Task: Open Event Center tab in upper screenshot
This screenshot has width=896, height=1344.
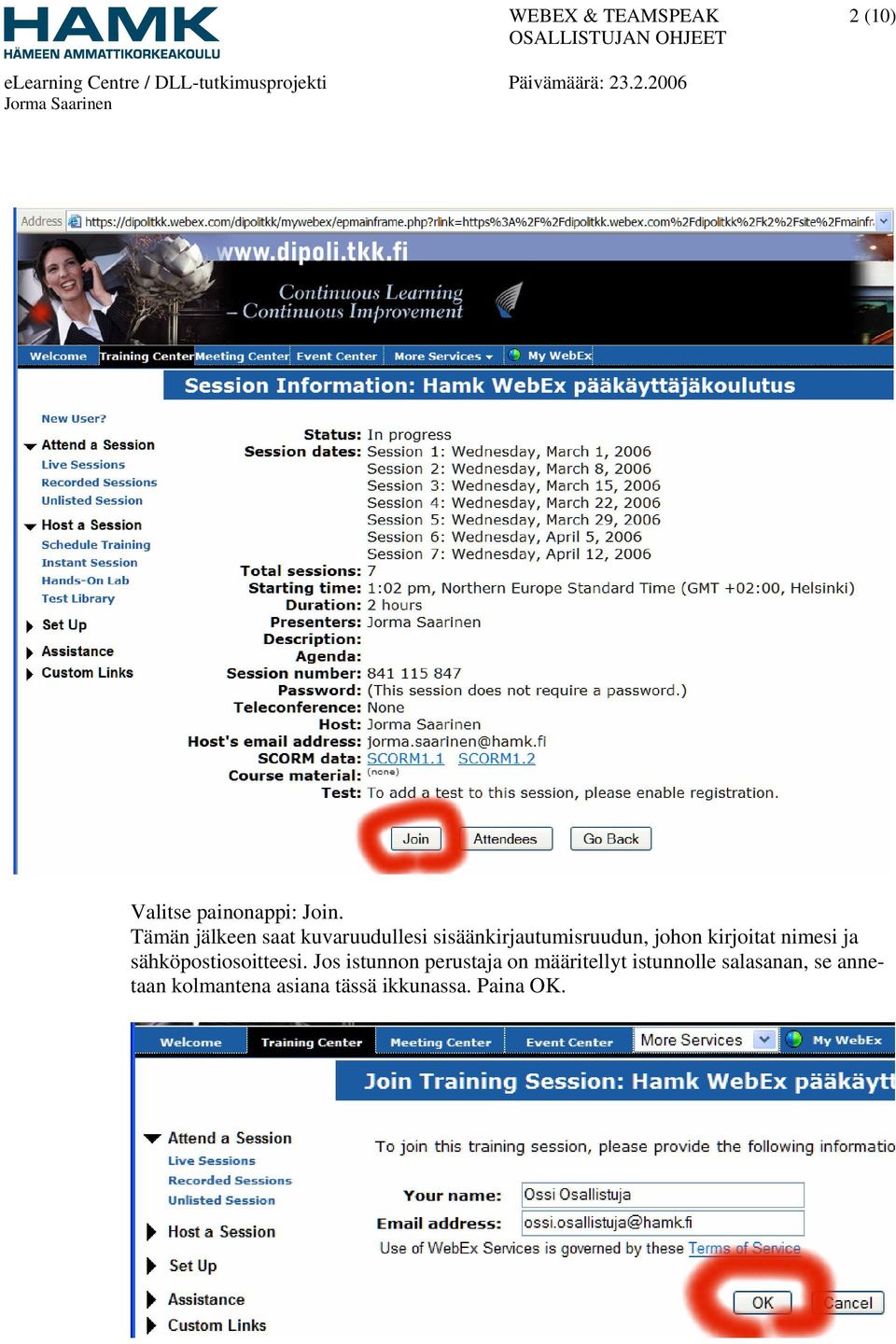Action: [336, 356]
